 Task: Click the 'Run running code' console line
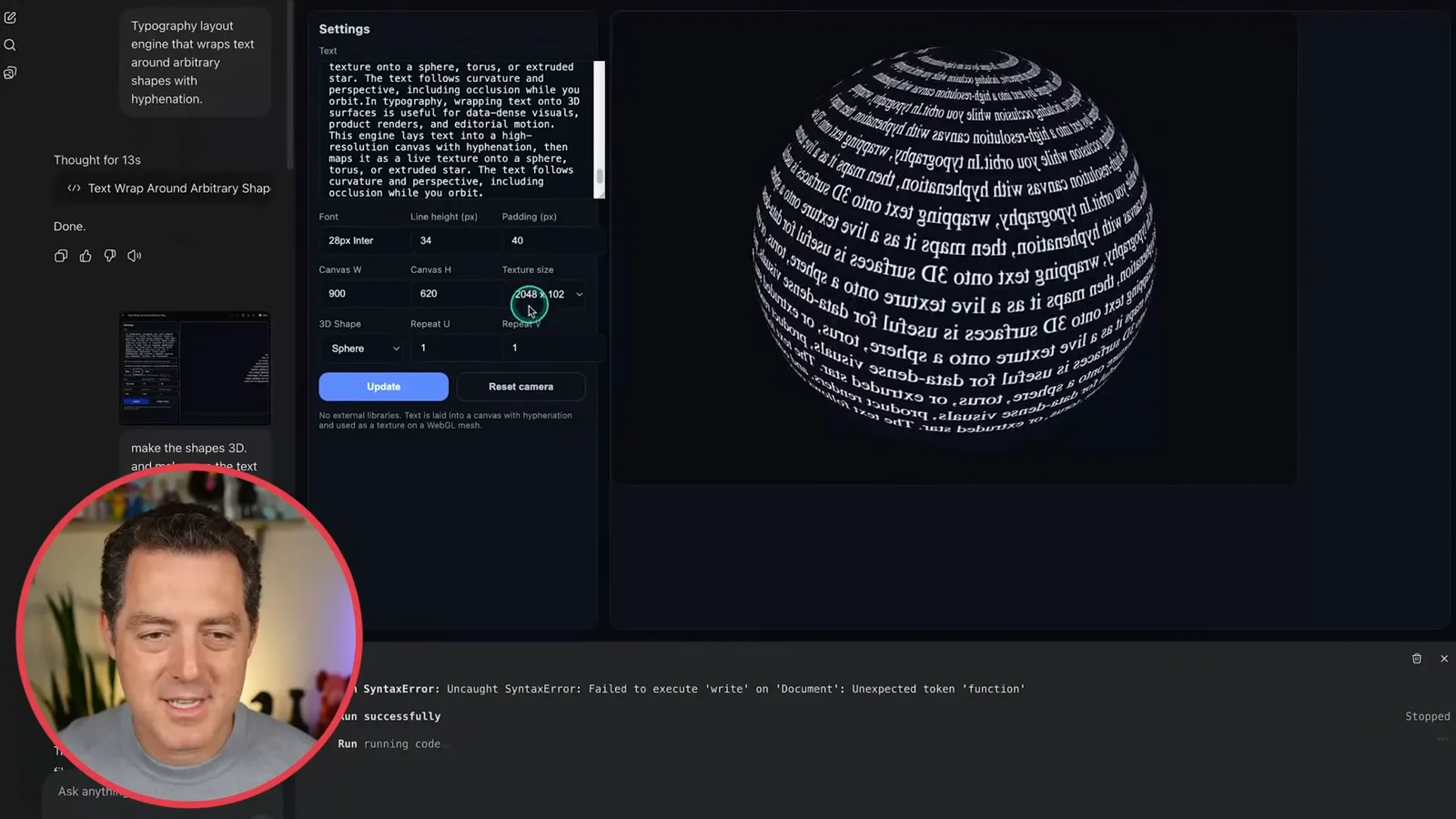pos(389,743)
